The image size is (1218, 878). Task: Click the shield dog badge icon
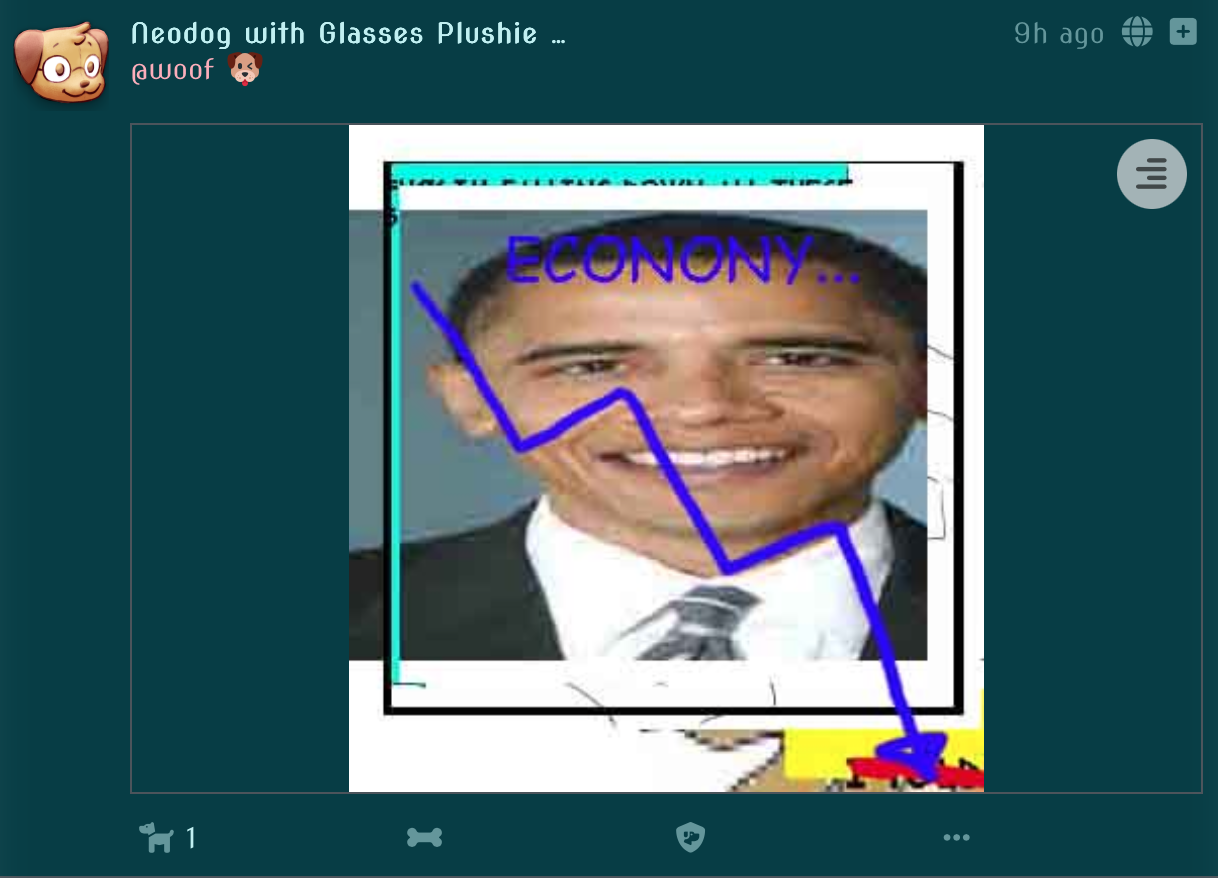[x=690, y=837]
